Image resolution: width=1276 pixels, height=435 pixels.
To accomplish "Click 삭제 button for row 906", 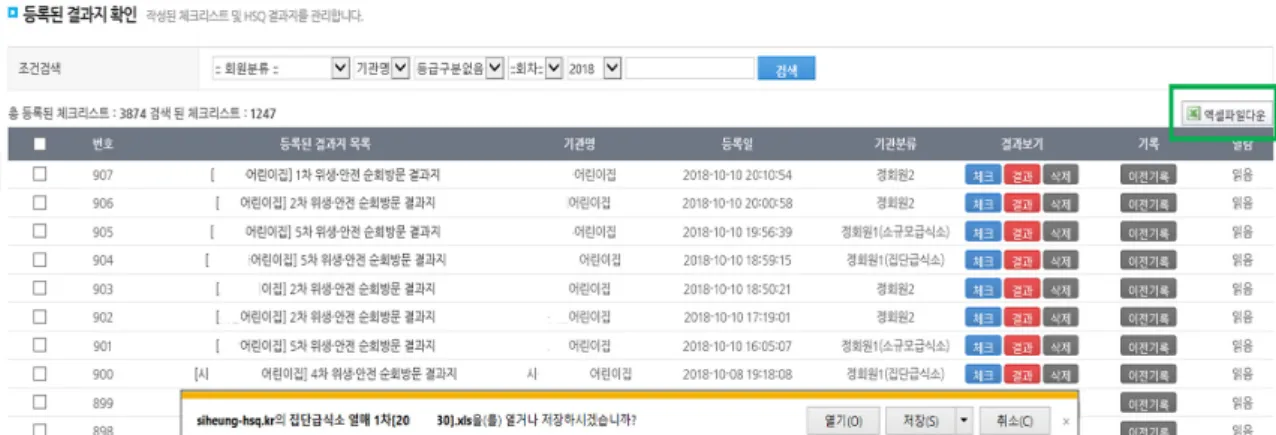I will coord(1059,203).
